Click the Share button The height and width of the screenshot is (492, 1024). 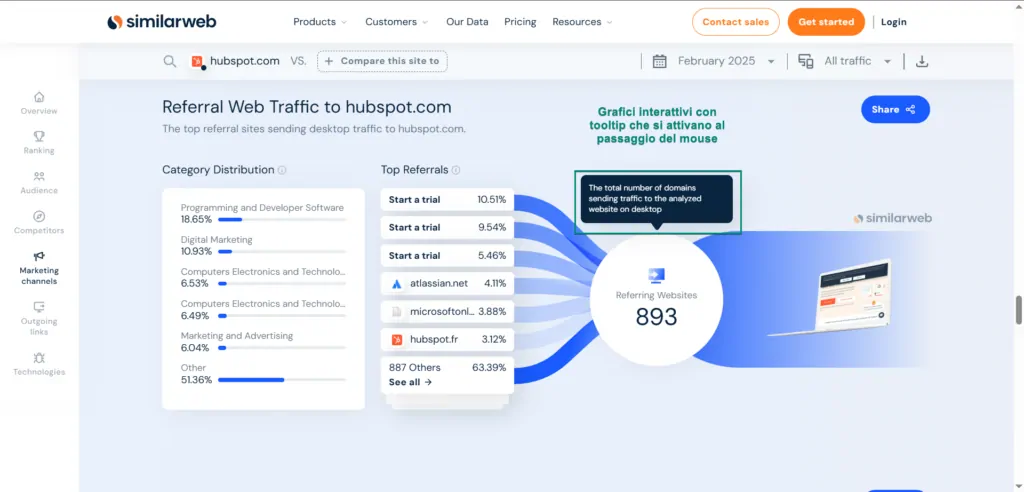point(895,109)
